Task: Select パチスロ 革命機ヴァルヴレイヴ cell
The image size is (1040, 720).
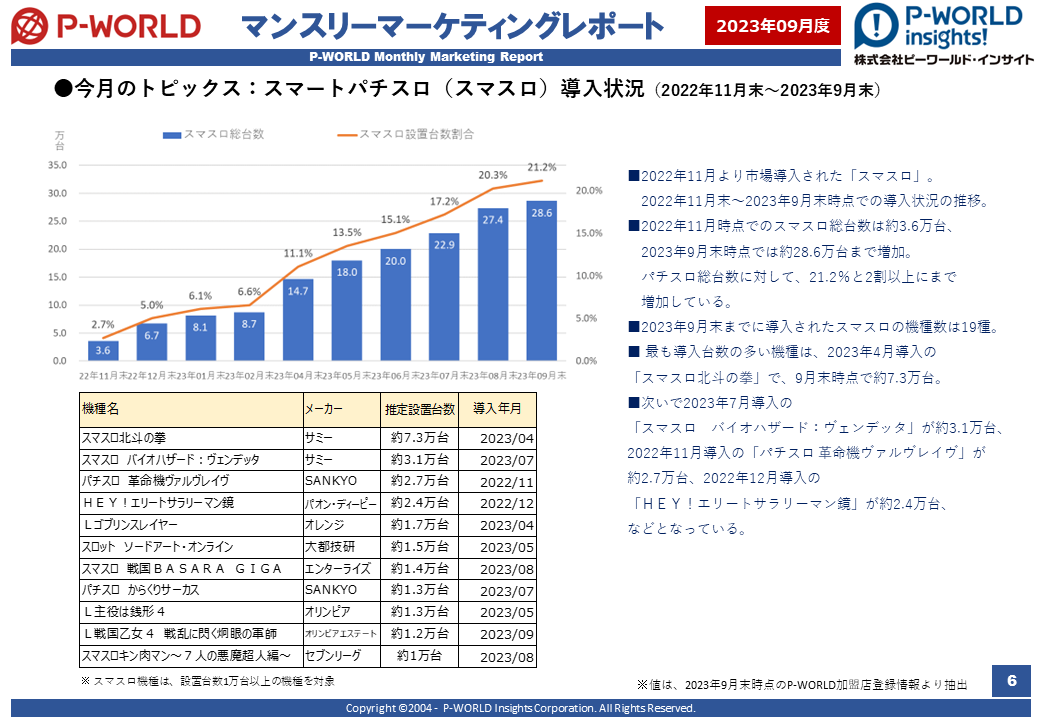Action: 191,481
